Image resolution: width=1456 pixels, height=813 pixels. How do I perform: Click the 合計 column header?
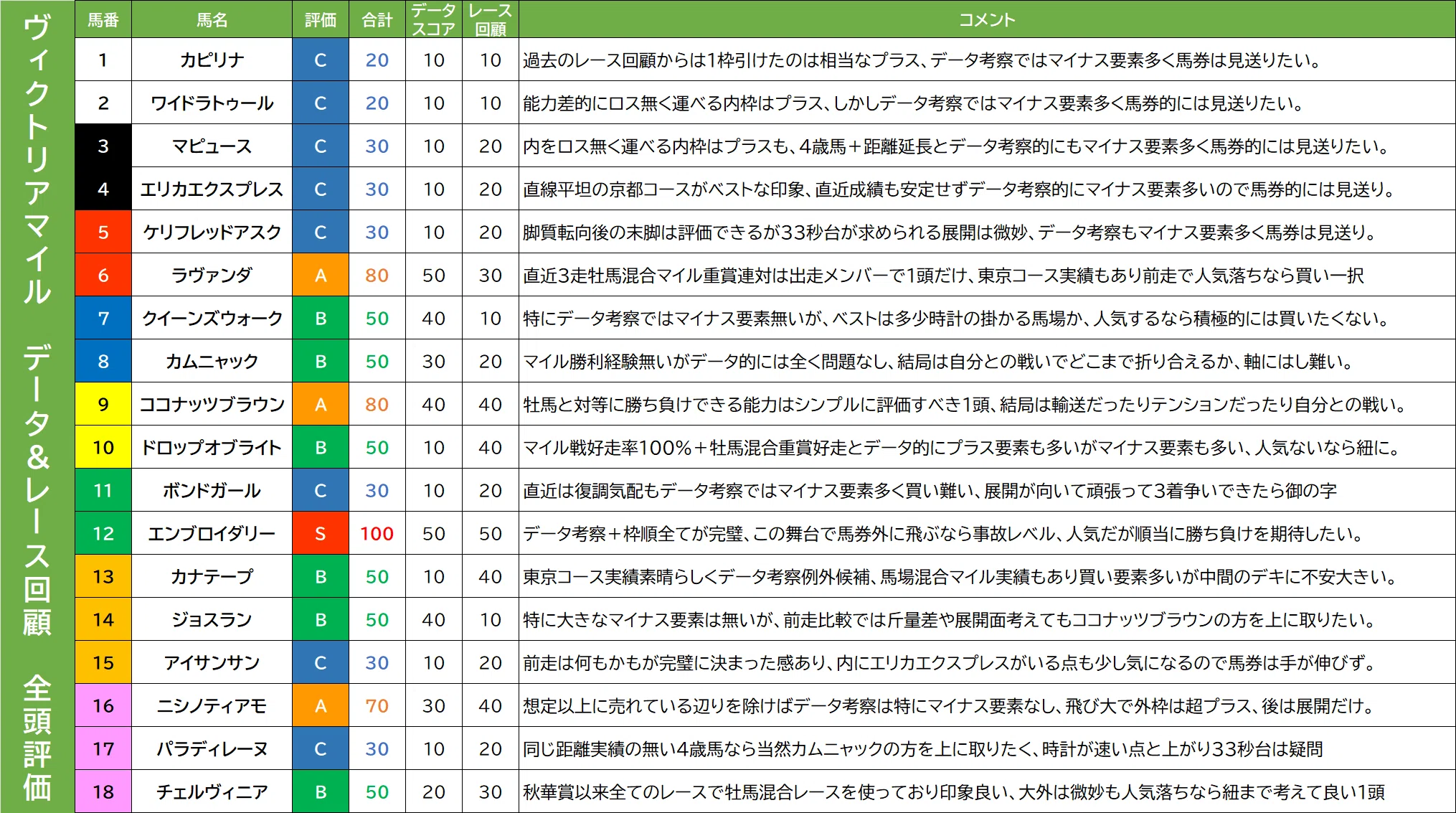tap(377, 19)
